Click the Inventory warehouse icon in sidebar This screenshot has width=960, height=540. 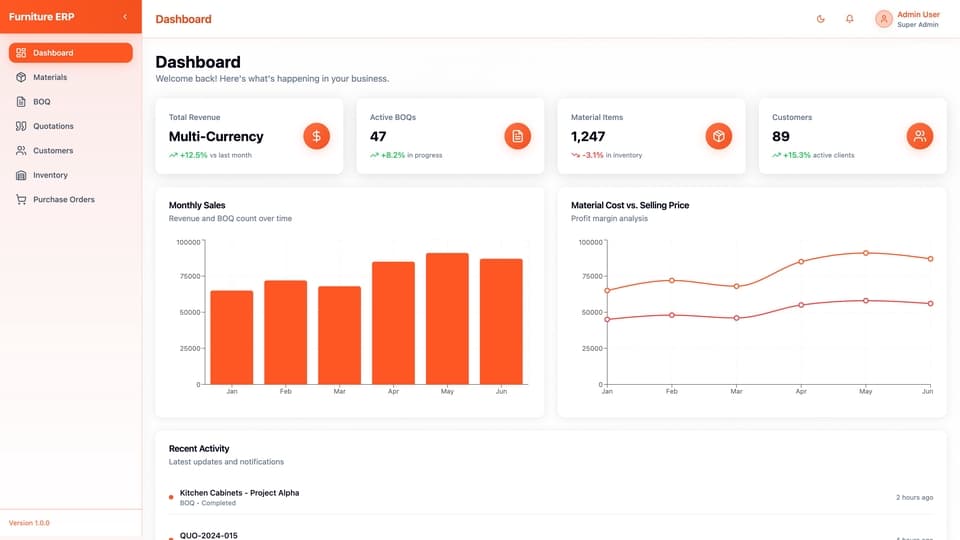21,175
